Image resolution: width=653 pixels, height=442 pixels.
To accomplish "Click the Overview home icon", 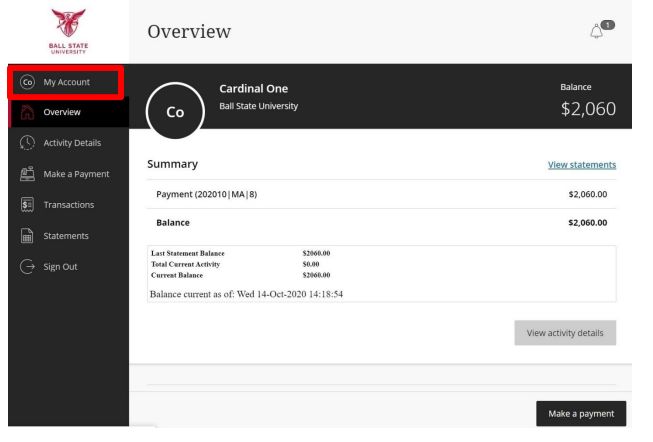I will click(x=27, y=112).
